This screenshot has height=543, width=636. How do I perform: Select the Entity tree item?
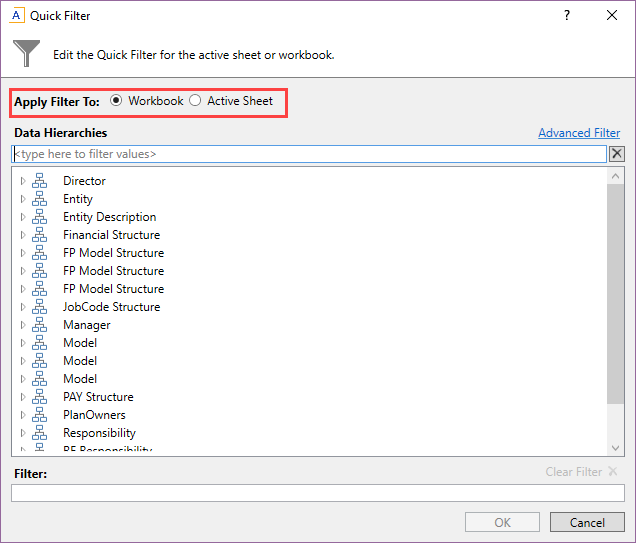click(78, 199)
